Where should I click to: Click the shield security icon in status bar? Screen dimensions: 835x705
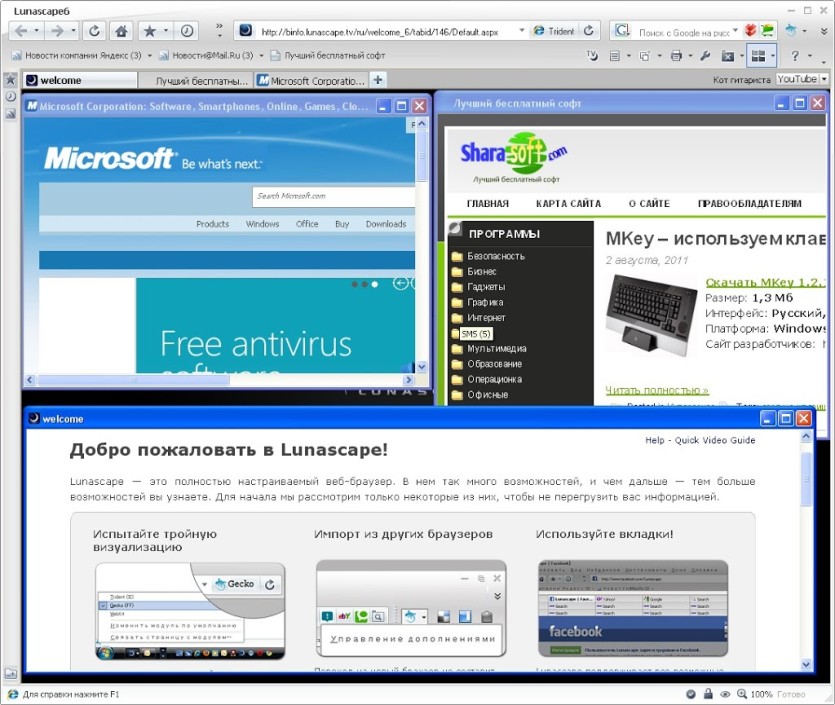pos(691,694)
